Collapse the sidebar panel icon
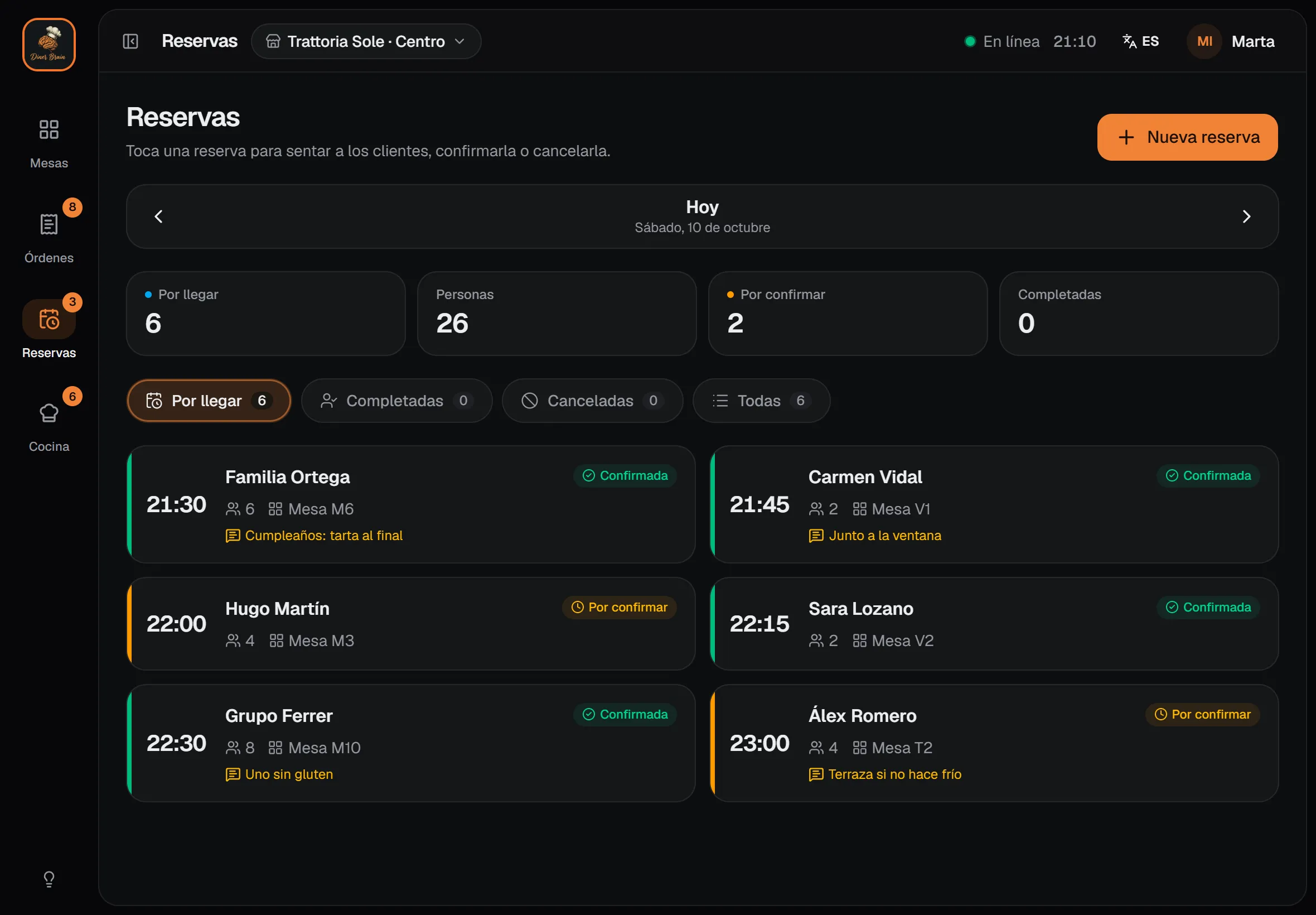The width and height of the screenshot is (1316, 915). point(130,41)
